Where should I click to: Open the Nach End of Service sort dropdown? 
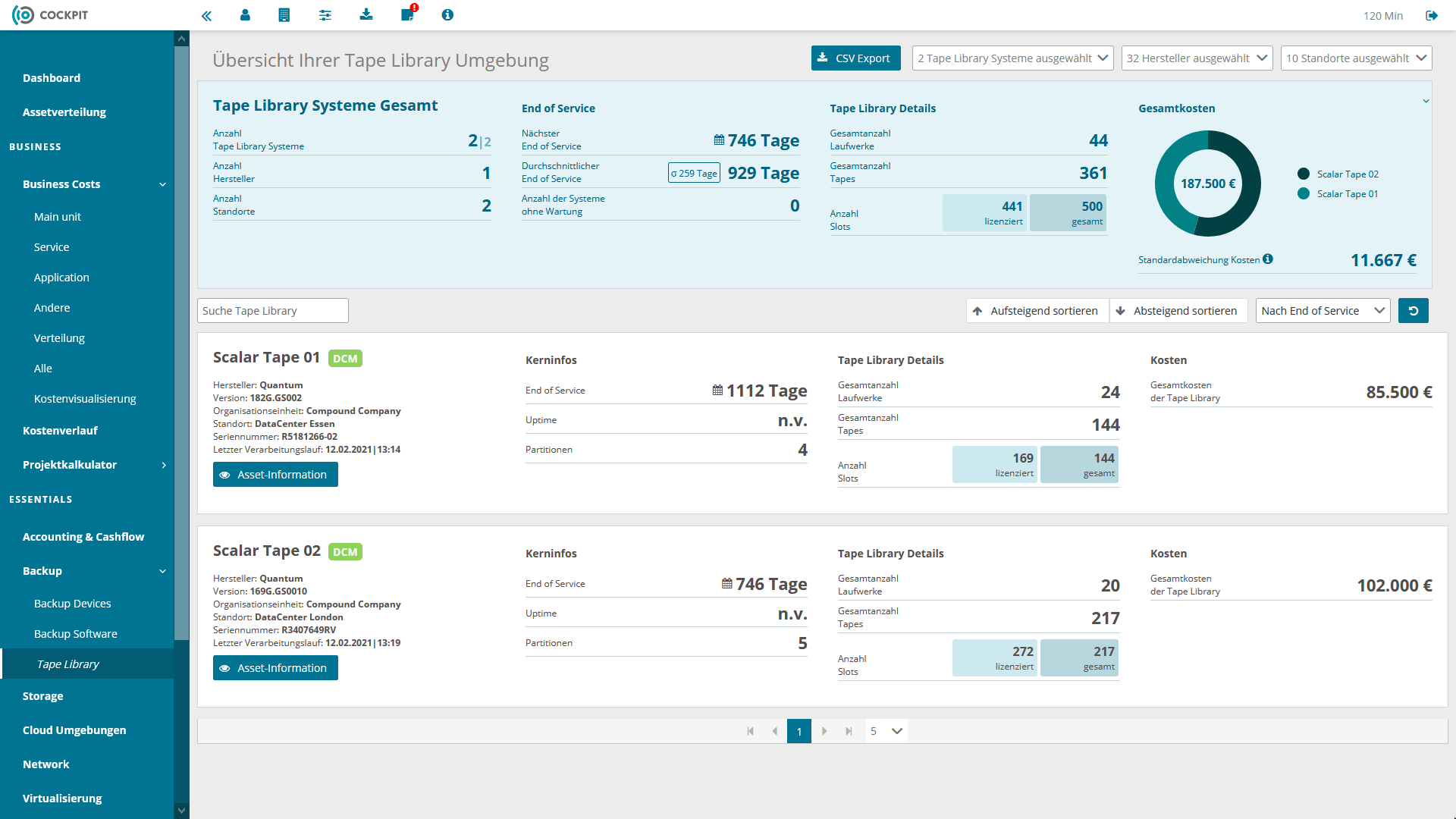coord(1323,311)
